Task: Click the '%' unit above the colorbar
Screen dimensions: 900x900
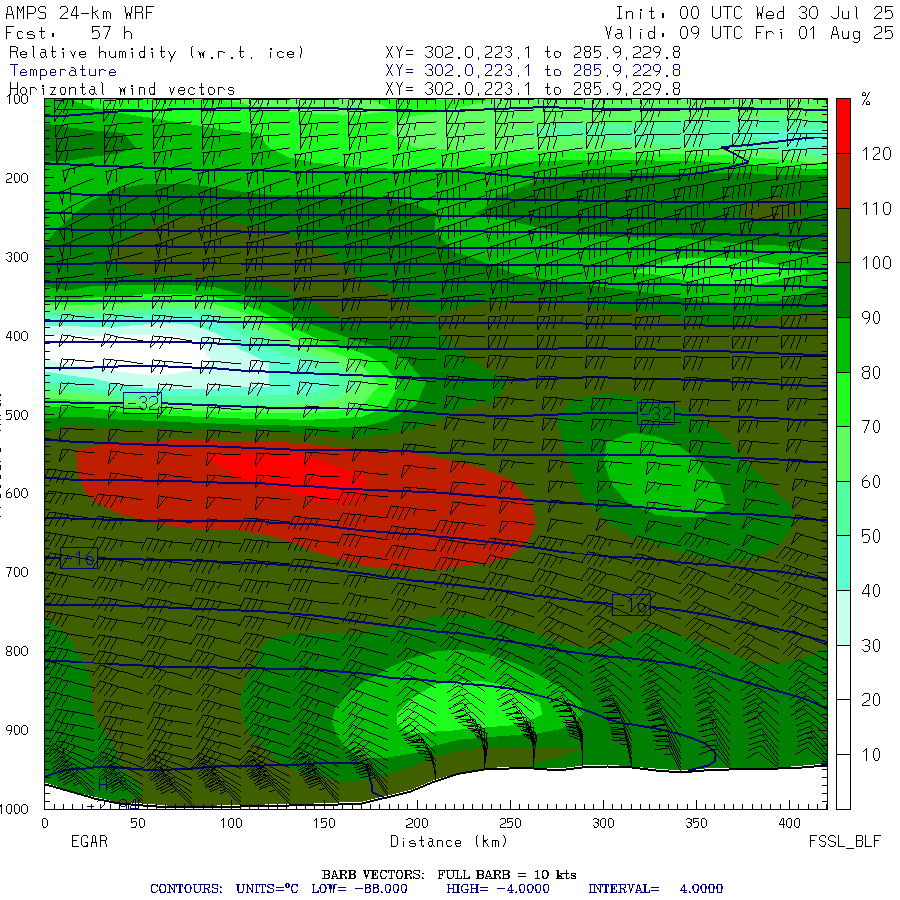Action: [866, 99]
